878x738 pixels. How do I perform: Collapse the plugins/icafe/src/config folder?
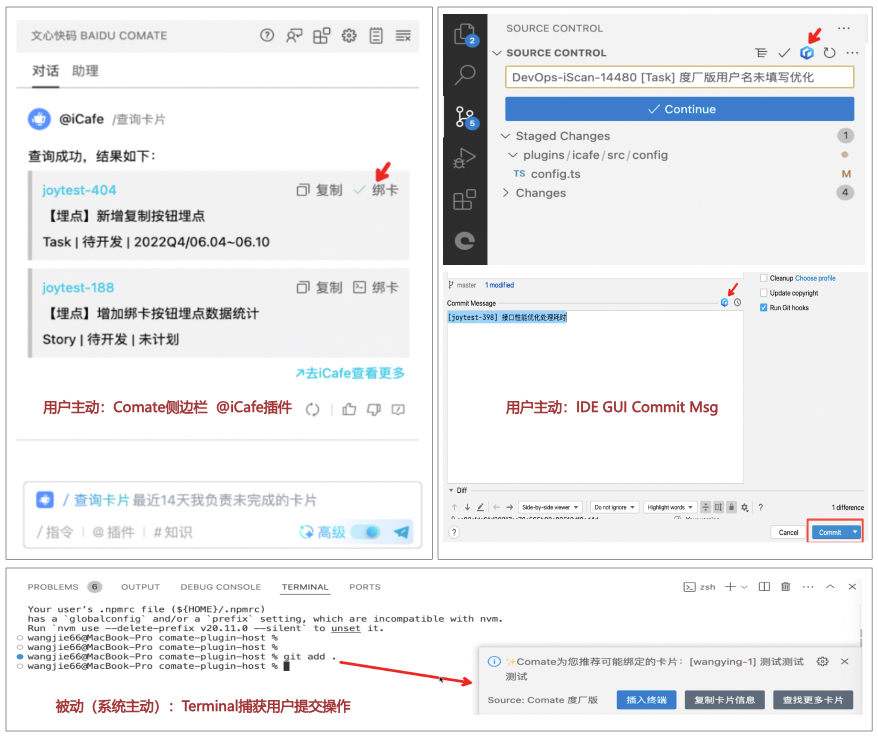click(513, 155)
